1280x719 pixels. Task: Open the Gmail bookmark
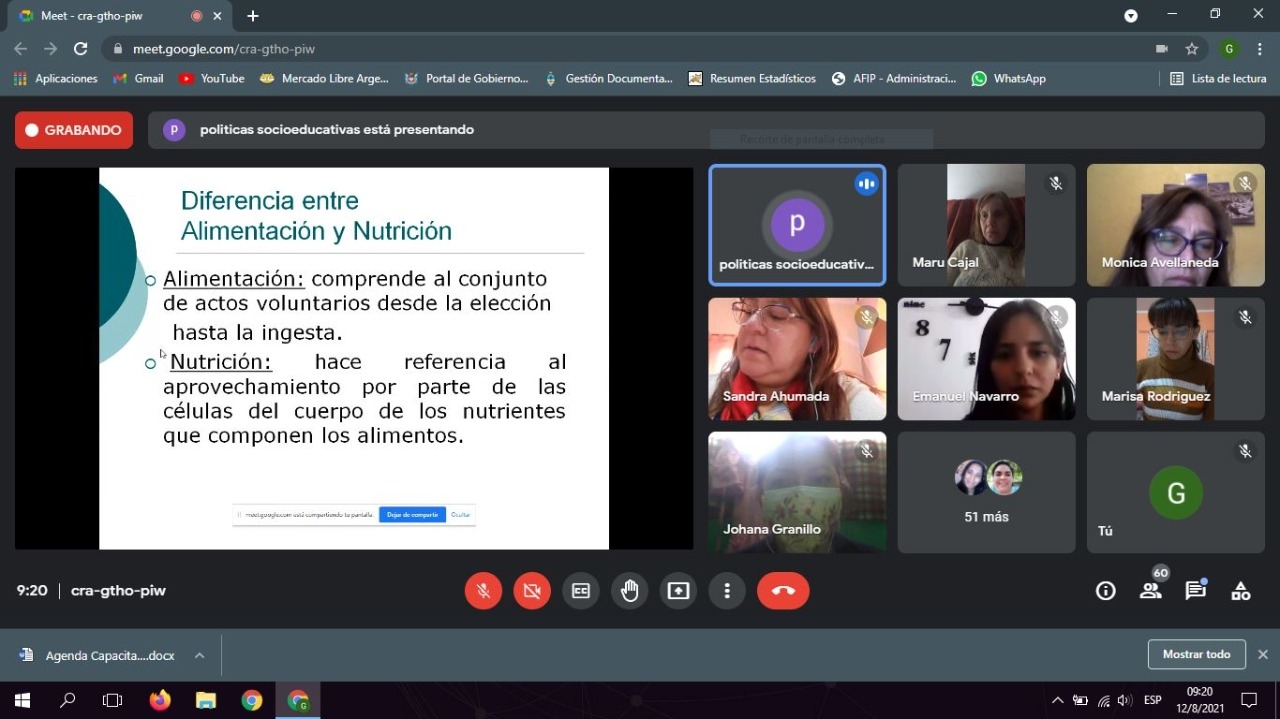coord(138,78)
